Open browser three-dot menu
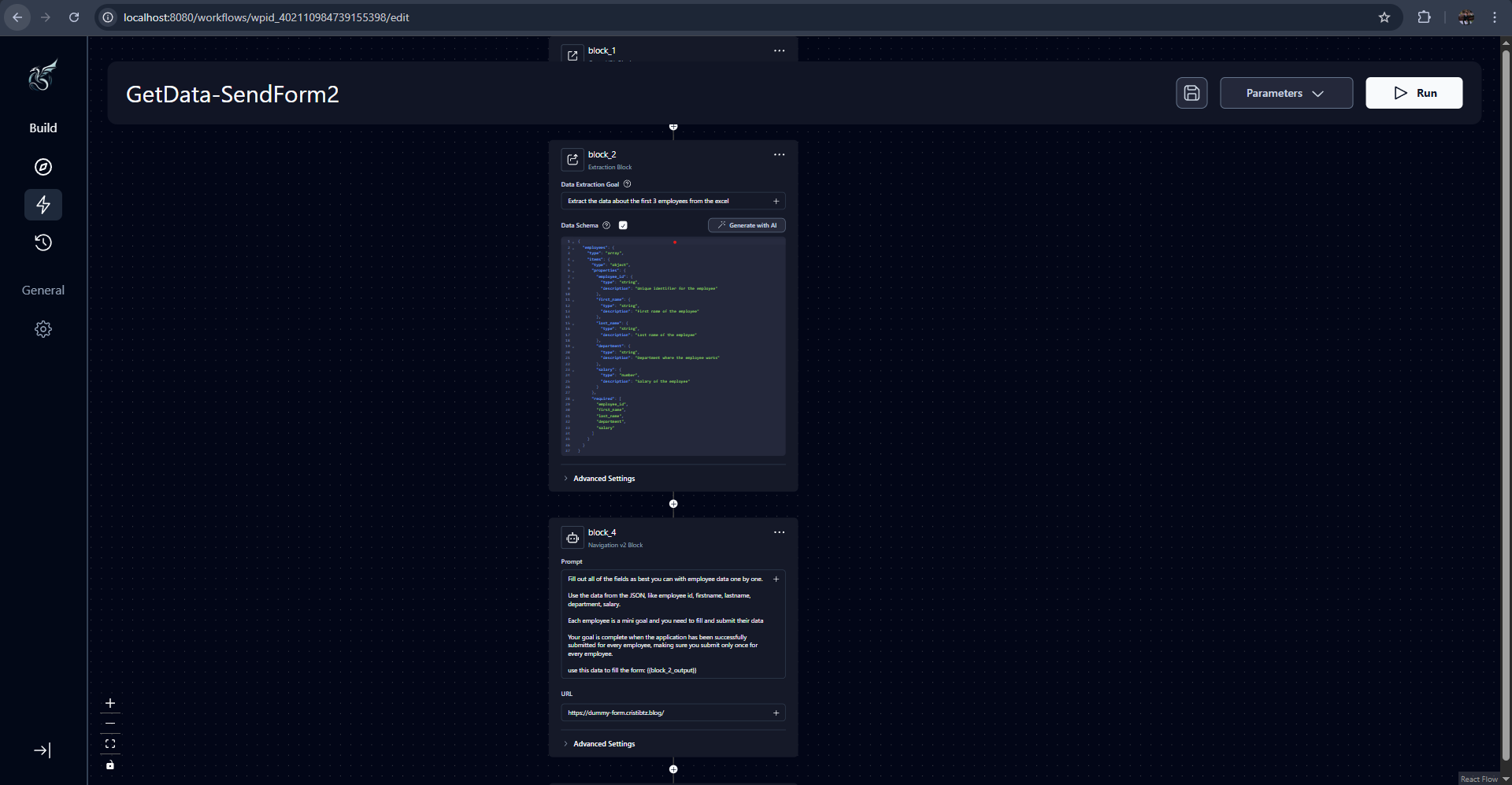The height and width of the screenshot is (785, 1512). (1495, 17)
